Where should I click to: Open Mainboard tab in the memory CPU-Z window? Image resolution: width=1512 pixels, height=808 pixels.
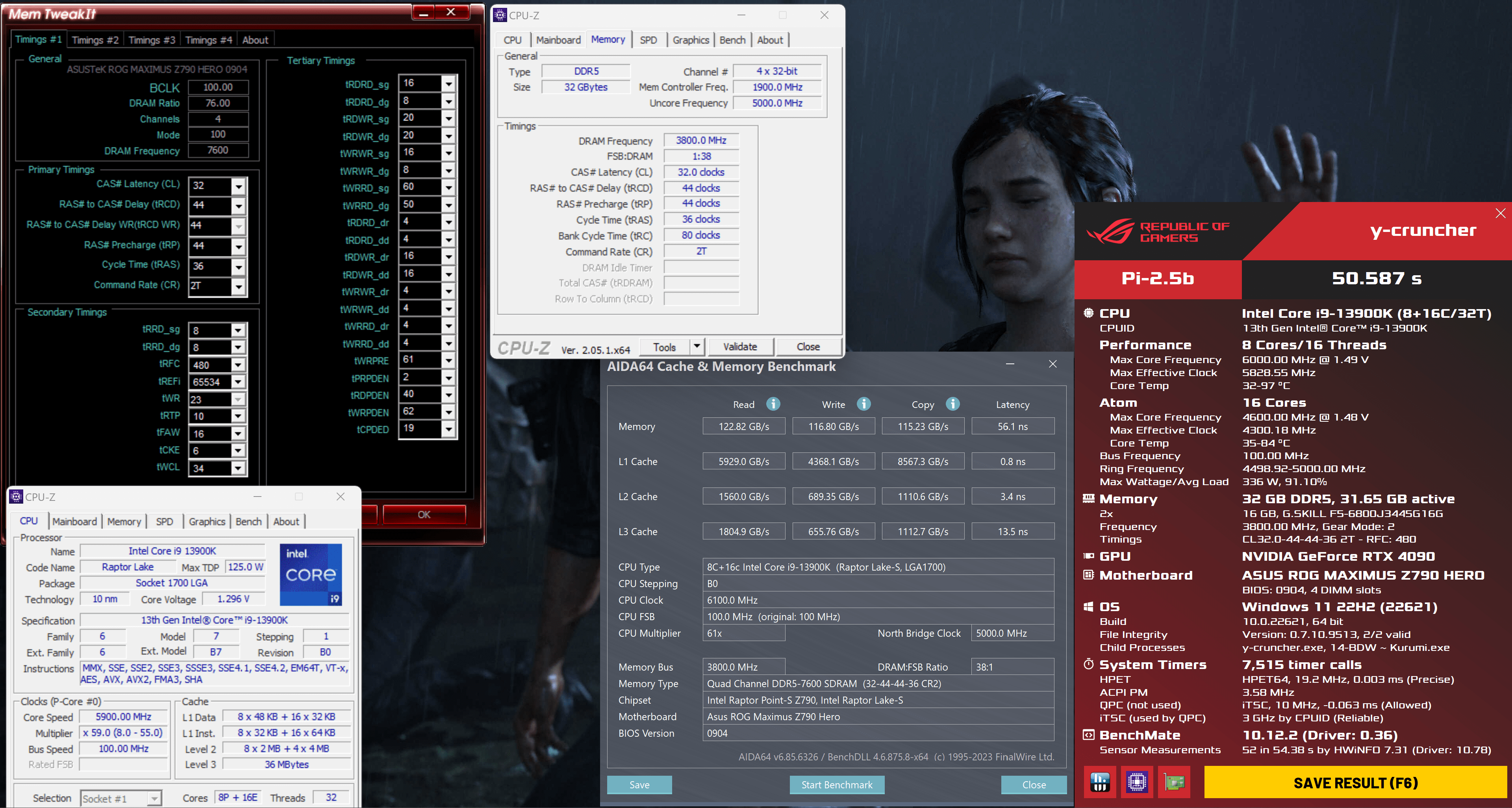(x=558, y=40)
